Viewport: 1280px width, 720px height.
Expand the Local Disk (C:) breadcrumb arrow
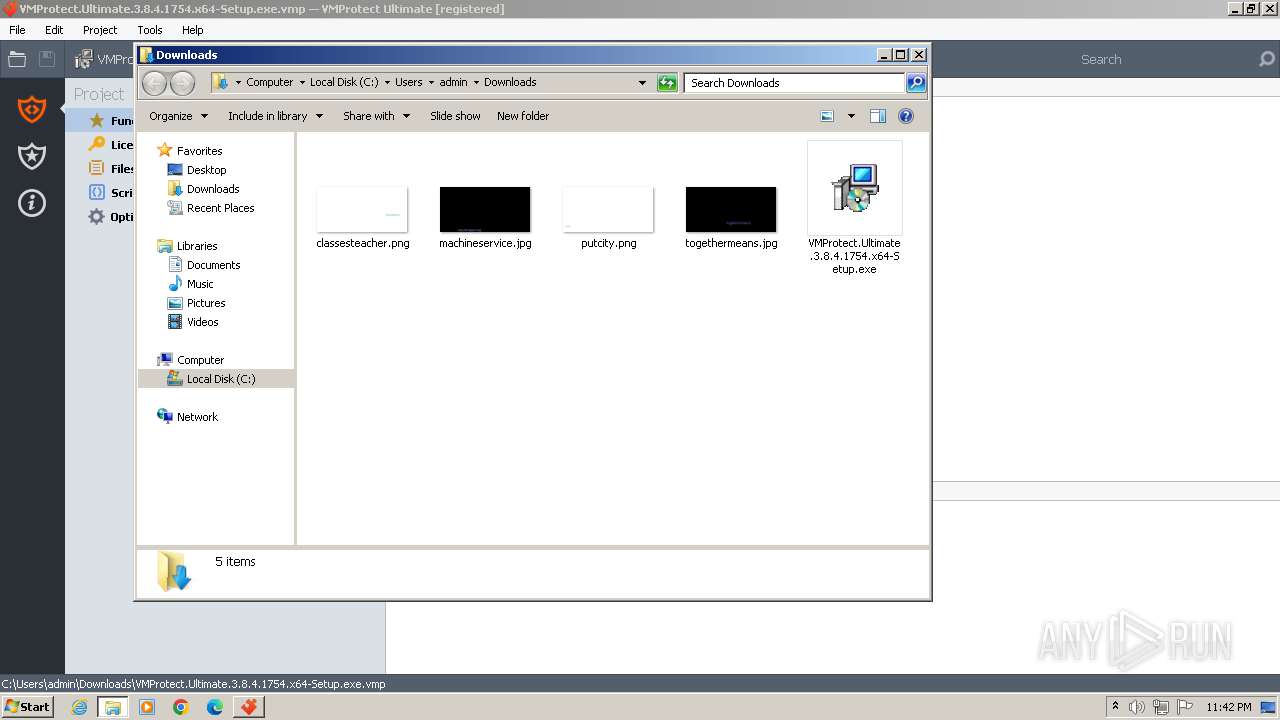tap(386, 83)
